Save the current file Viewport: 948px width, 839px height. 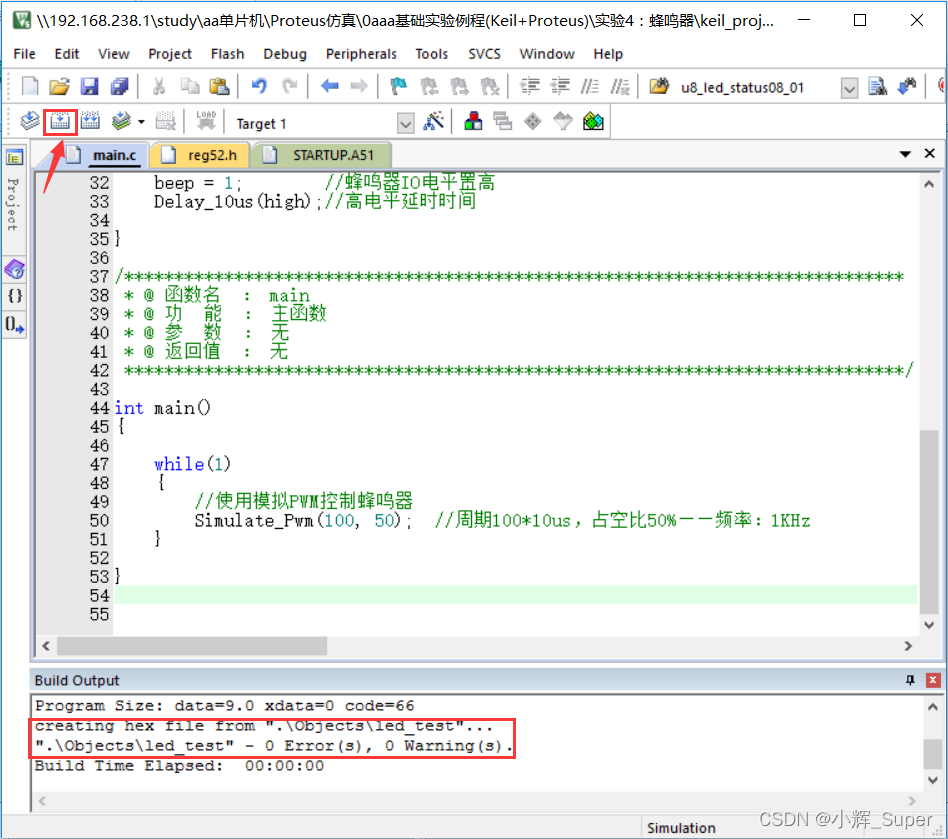[x=89, y=86]
